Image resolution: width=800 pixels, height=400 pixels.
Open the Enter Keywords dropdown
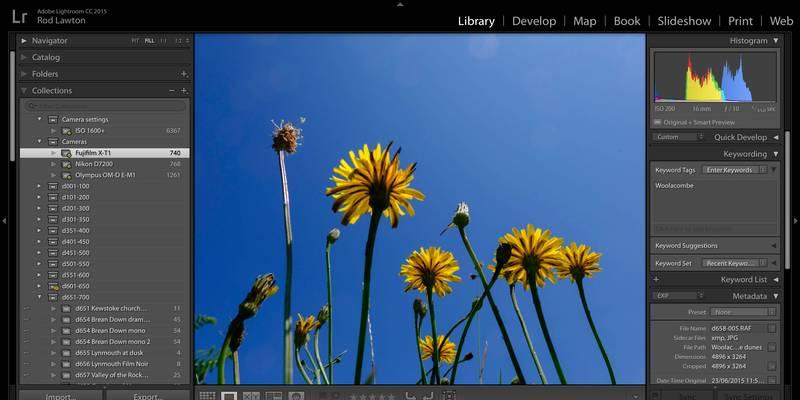point(734,170)
